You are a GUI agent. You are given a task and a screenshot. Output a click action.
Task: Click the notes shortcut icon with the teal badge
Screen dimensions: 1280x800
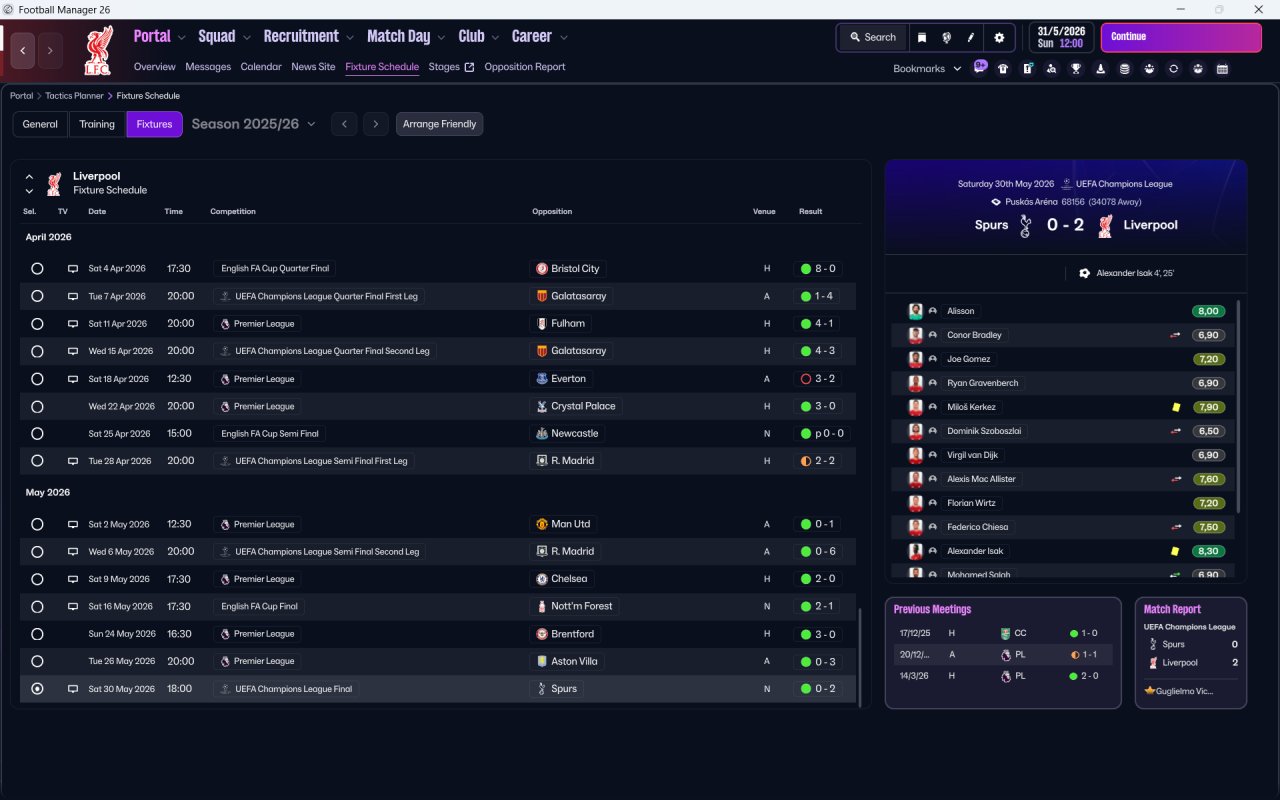[x=1027, y=69]
